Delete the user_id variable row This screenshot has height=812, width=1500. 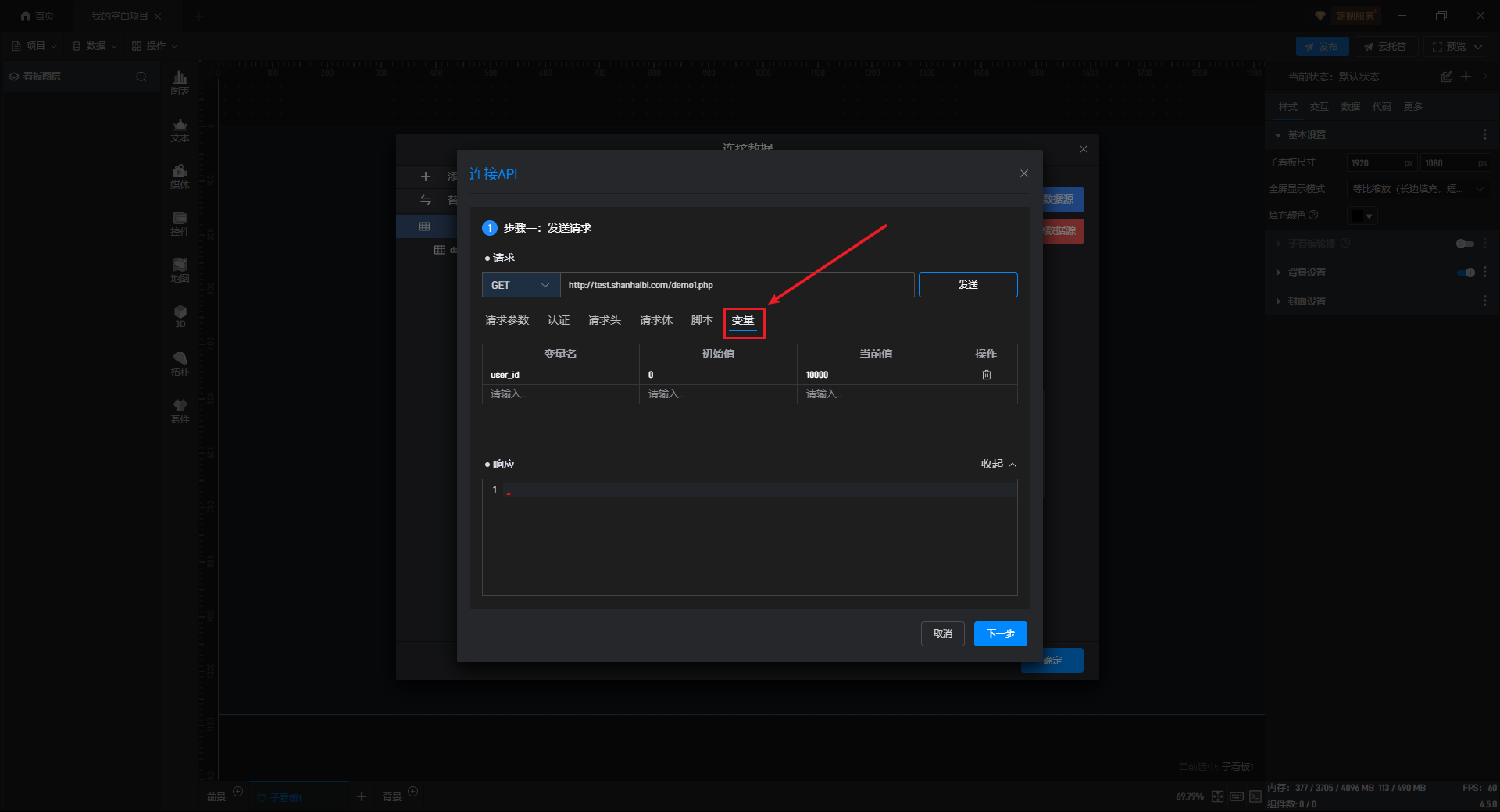pos(986,375)
